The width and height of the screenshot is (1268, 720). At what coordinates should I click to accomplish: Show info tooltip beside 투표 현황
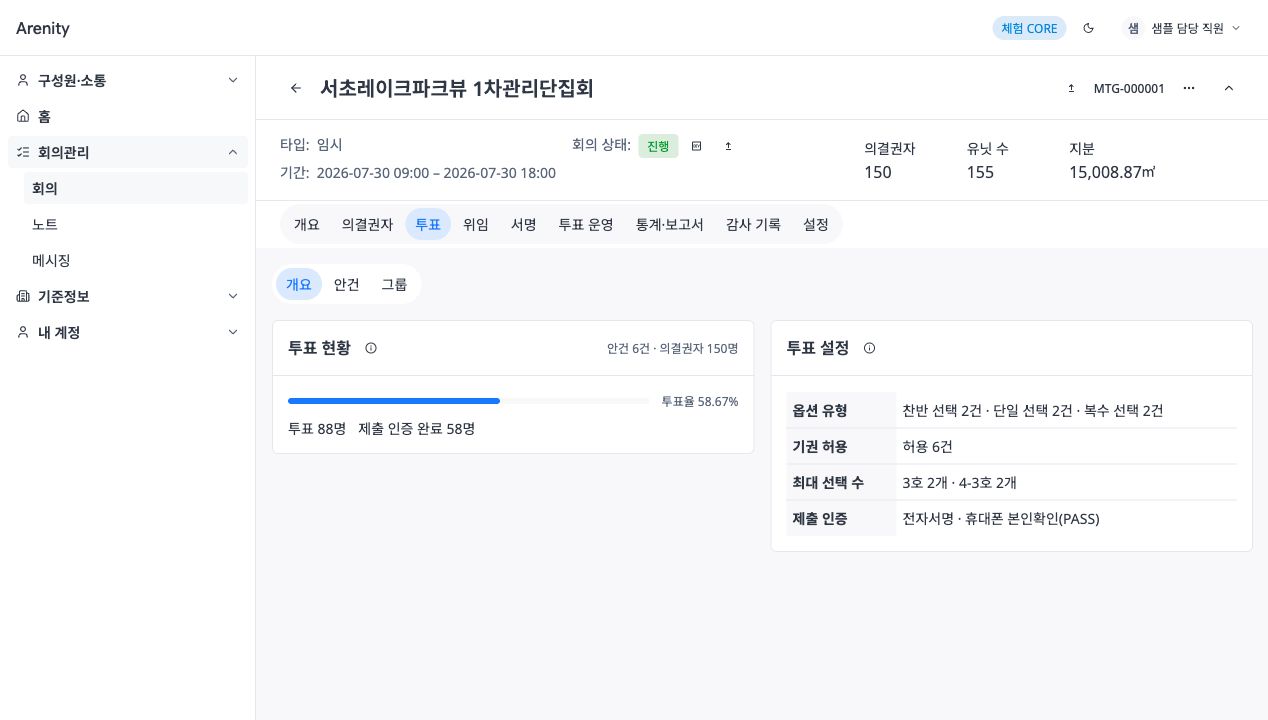tap(371, 348)
